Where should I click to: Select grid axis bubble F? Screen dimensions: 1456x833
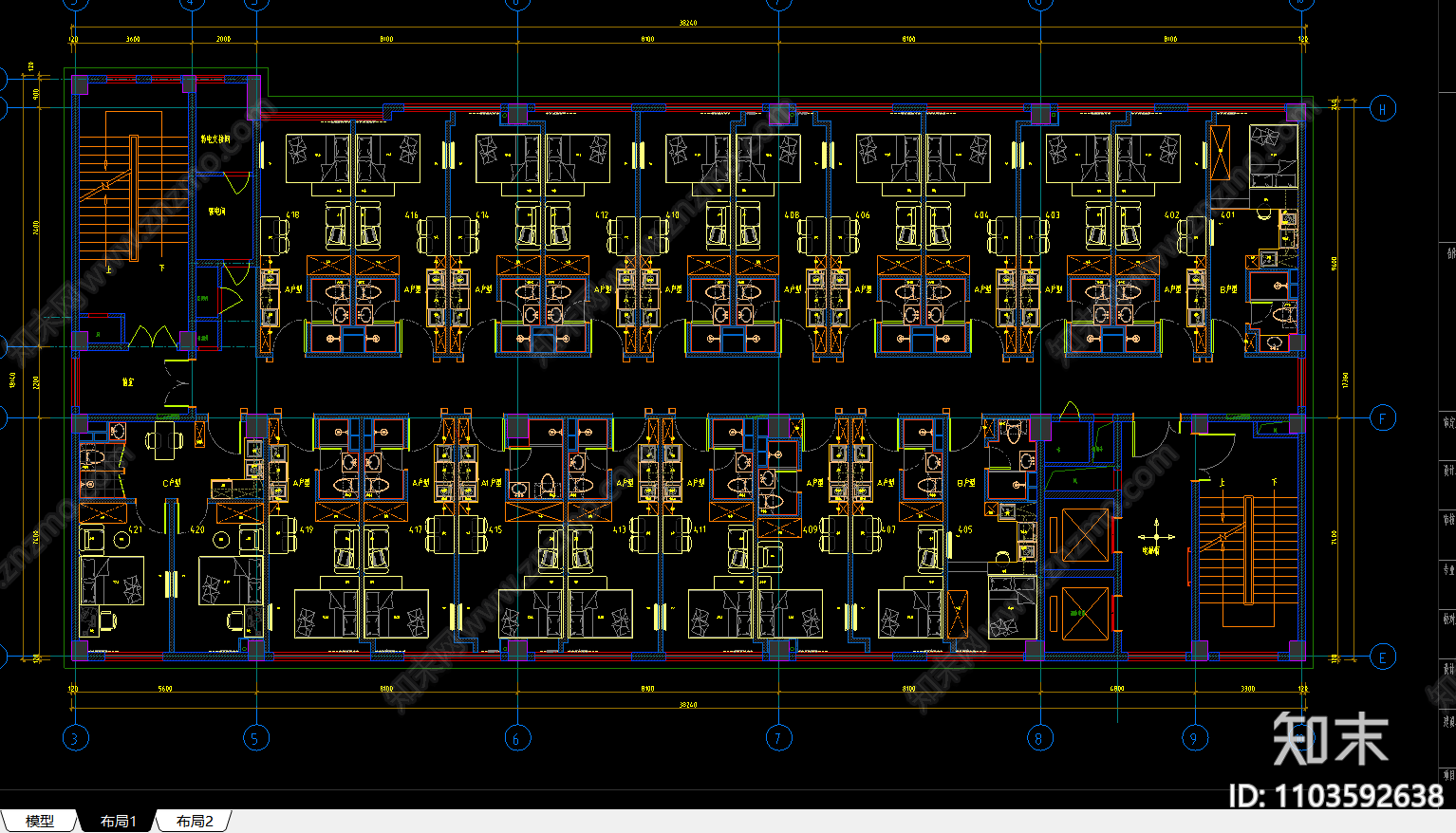point(1383,416)
